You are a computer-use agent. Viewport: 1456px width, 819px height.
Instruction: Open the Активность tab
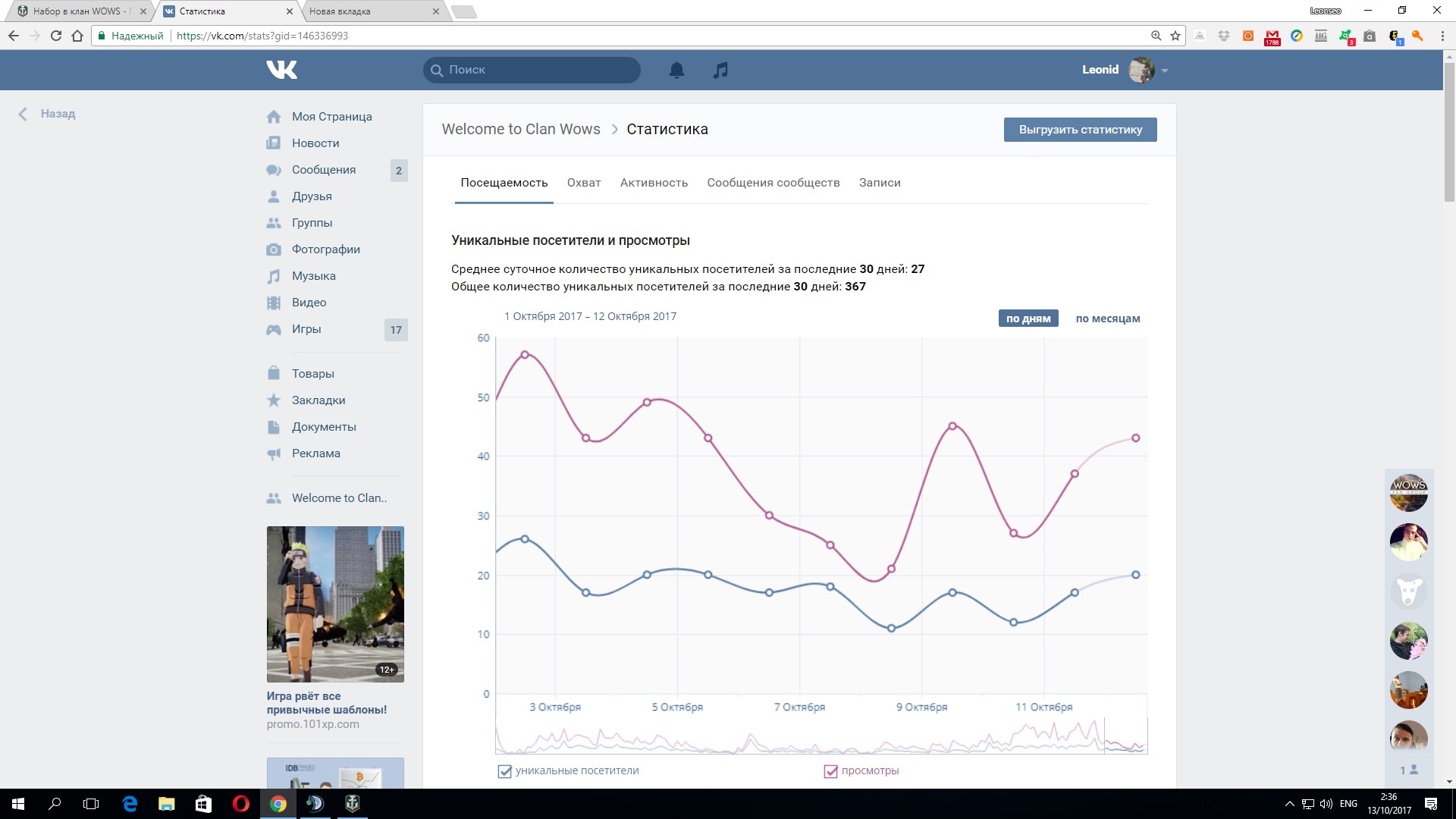(x=654, y=183)
